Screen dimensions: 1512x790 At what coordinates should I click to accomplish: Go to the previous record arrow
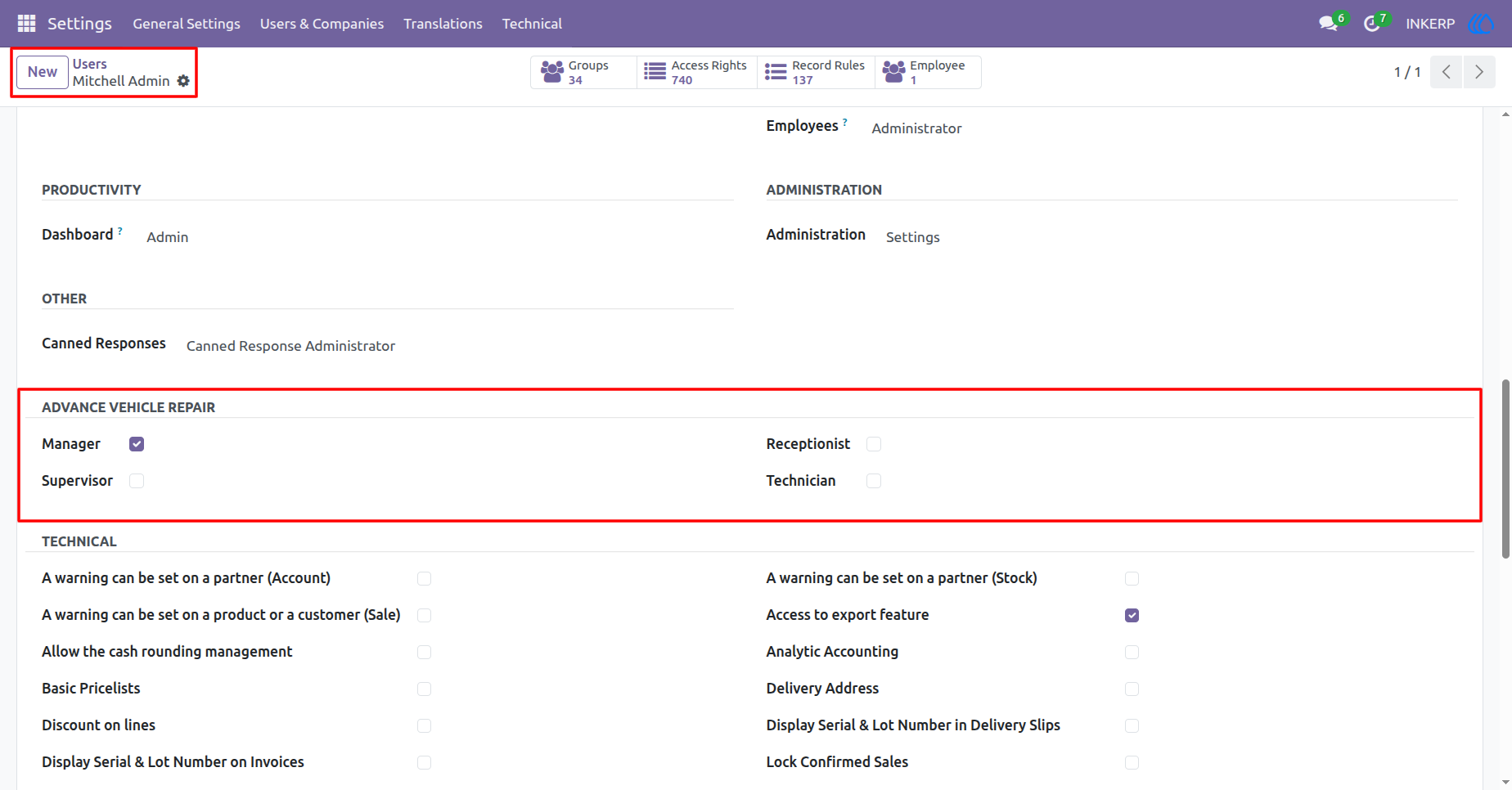tap(1446, 72)
